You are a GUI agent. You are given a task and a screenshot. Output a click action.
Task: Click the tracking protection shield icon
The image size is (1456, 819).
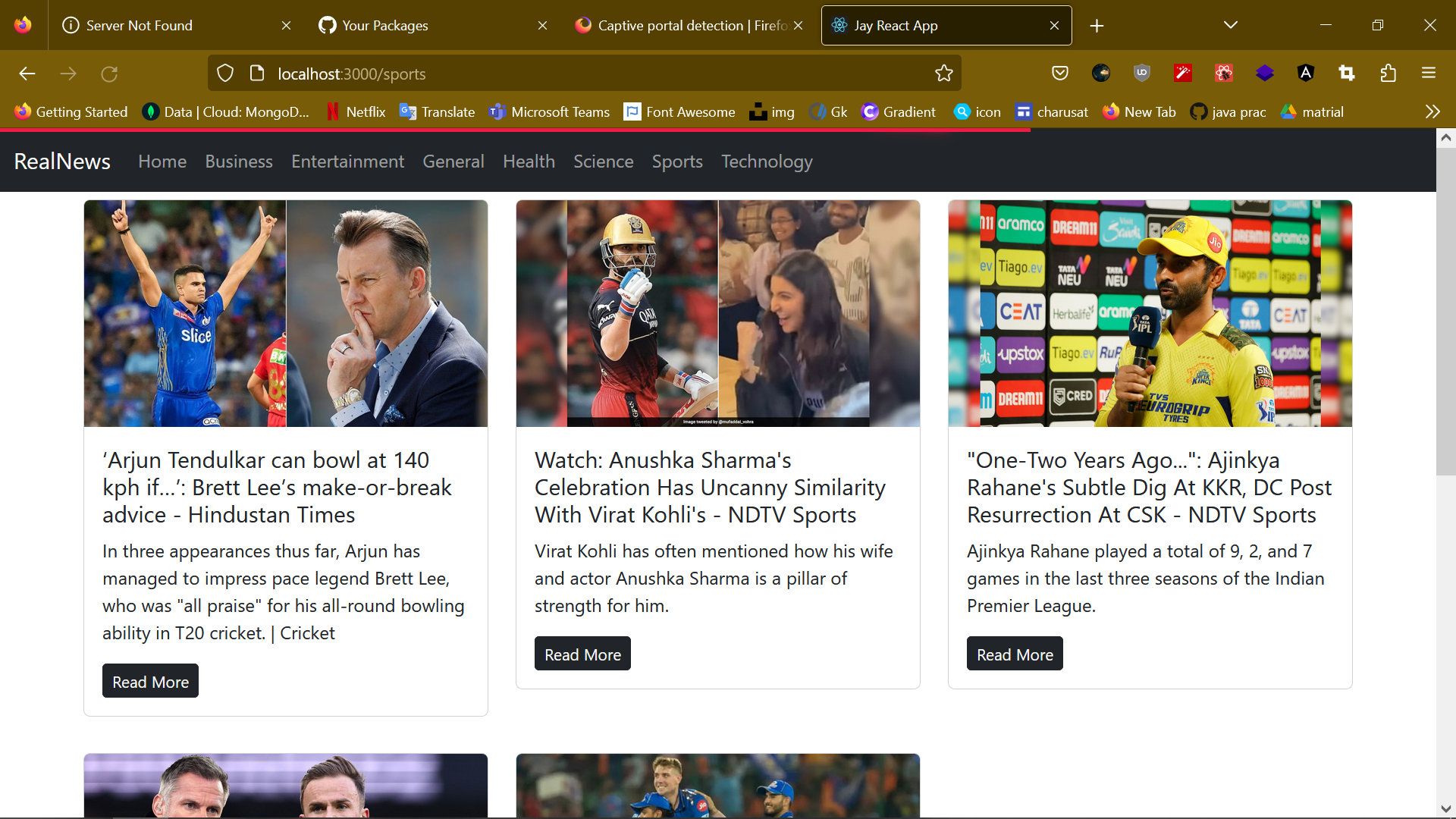[225, 74]
